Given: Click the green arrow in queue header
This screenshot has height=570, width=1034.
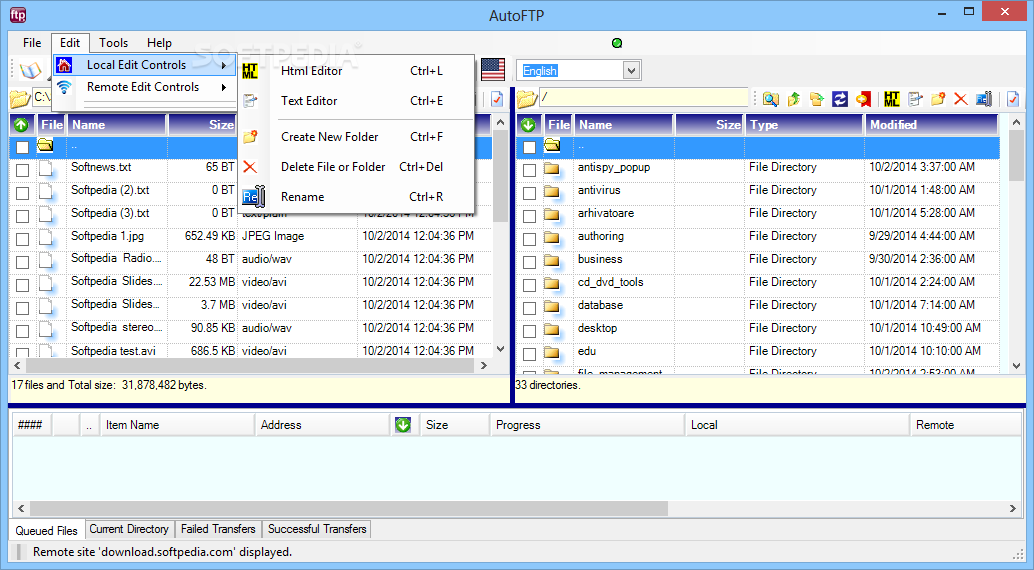Looking at the screenshot, I should click(x=403, y=425).
